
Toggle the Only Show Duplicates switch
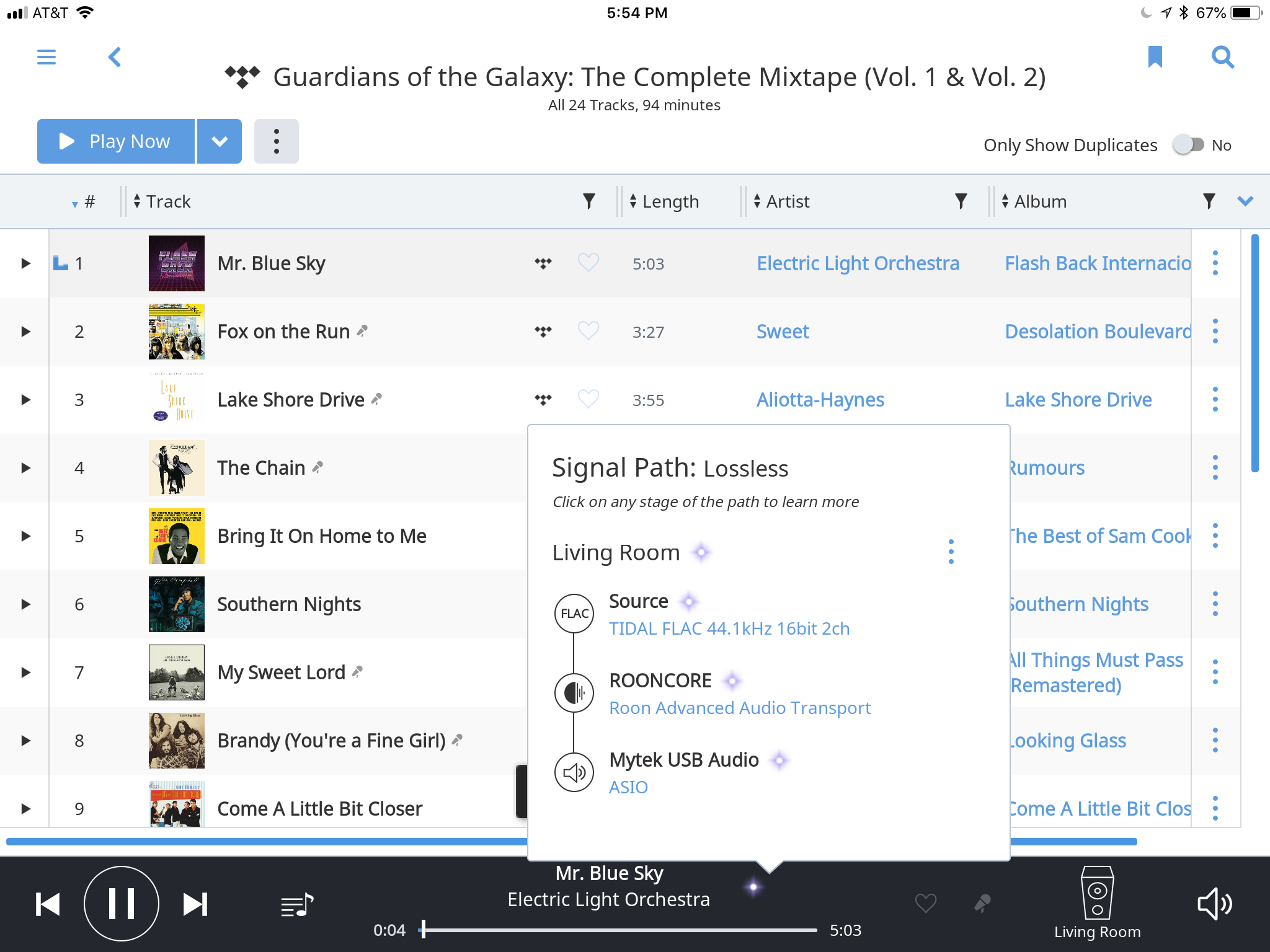pos(1188,145)
